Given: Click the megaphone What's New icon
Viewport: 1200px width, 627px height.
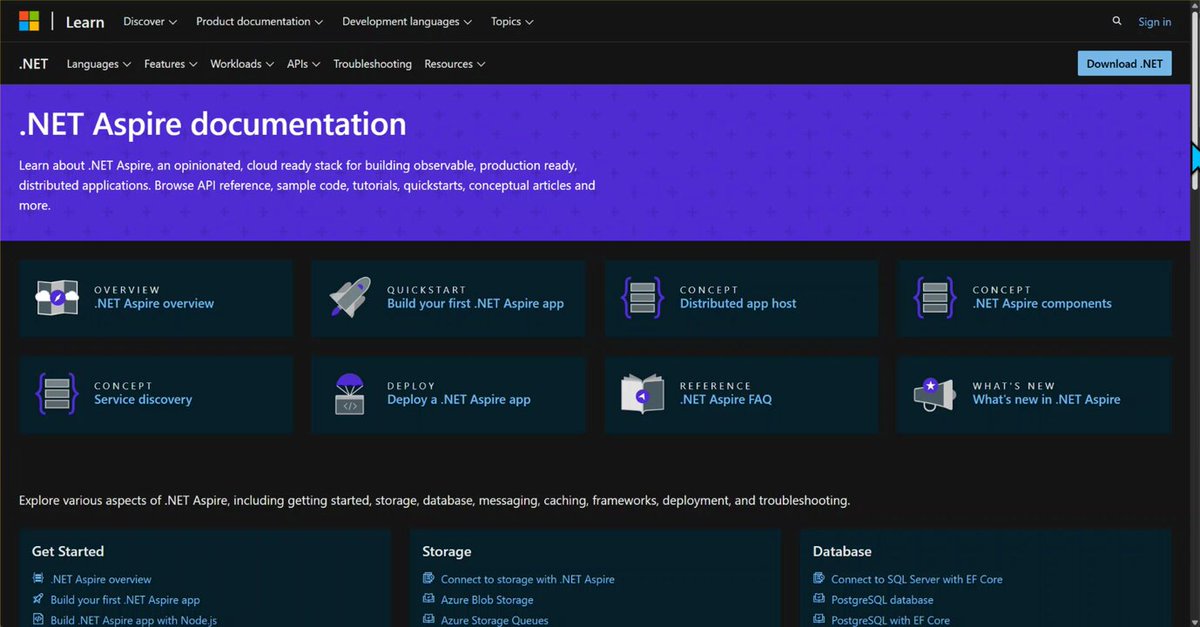Looking at the screenshot, I should tap(935, 393).
